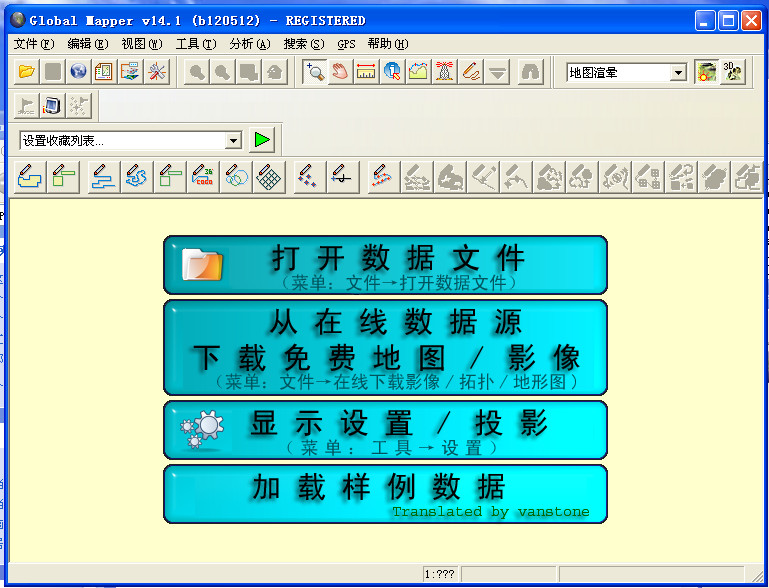Open the 帮助(H) menu

pos(388,44)
